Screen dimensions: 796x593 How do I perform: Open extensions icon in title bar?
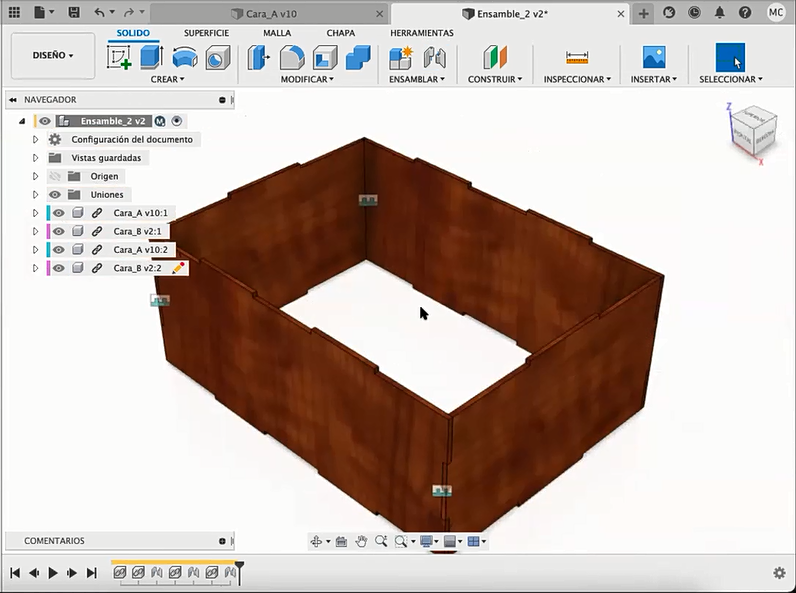pyautogui.click(x=669, y=13)
